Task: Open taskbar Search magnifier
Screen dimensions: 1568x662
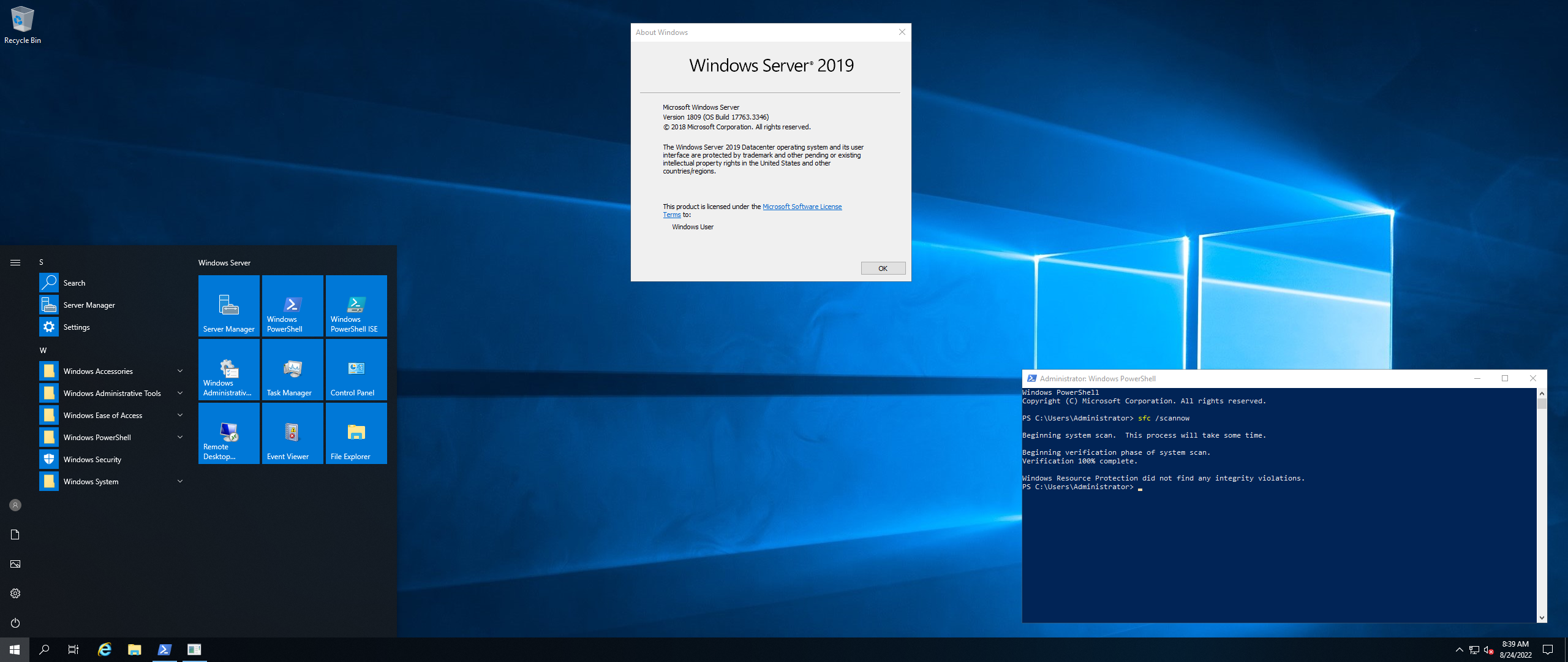Action: point(44,650)
